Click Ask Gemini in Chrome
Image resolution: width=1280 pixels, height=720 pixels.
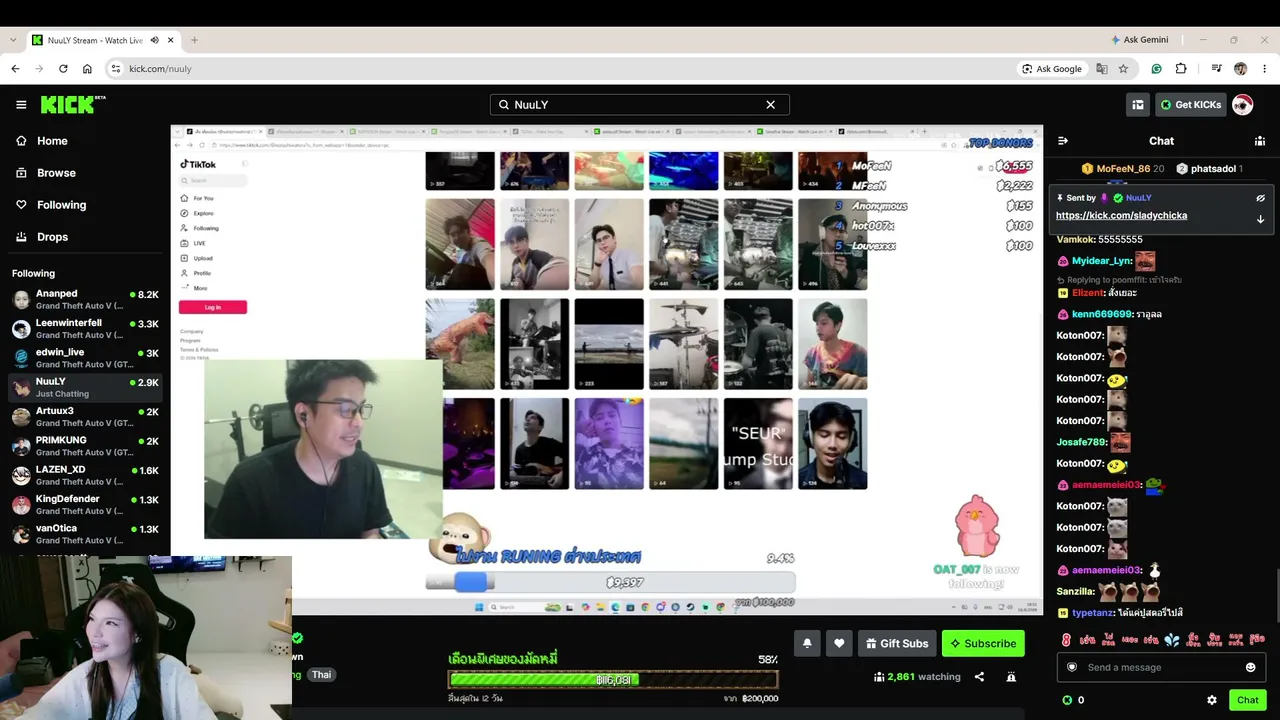click(x=1139, y=40)
